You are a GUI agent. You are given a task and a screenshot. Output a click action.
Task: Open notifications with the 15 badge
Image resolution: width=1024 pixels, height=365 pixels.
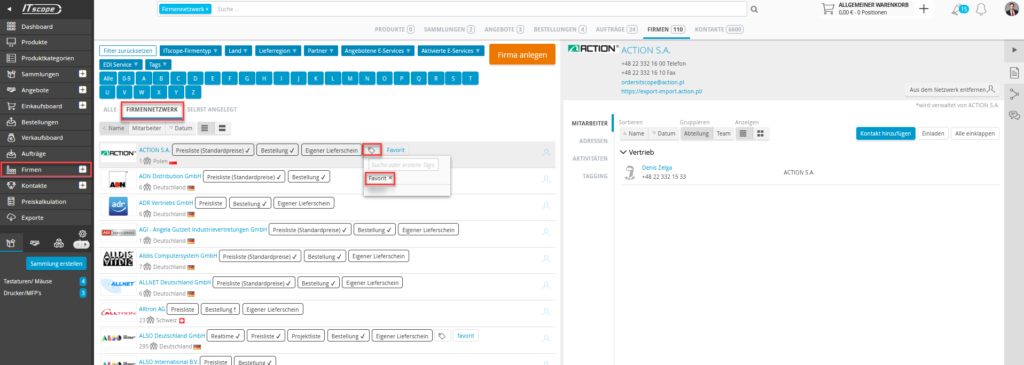pyautogui.click(x=959, y=9)
